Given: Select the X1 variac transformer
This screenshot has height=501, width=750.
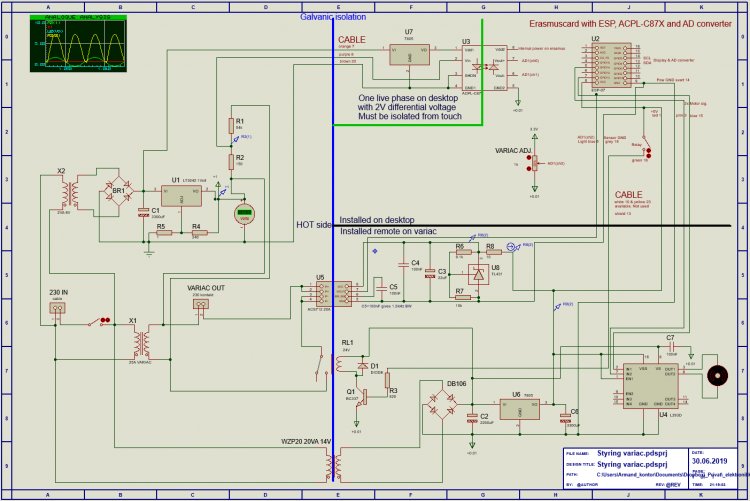Looking at the screenshot, I should tap(142, 343).
